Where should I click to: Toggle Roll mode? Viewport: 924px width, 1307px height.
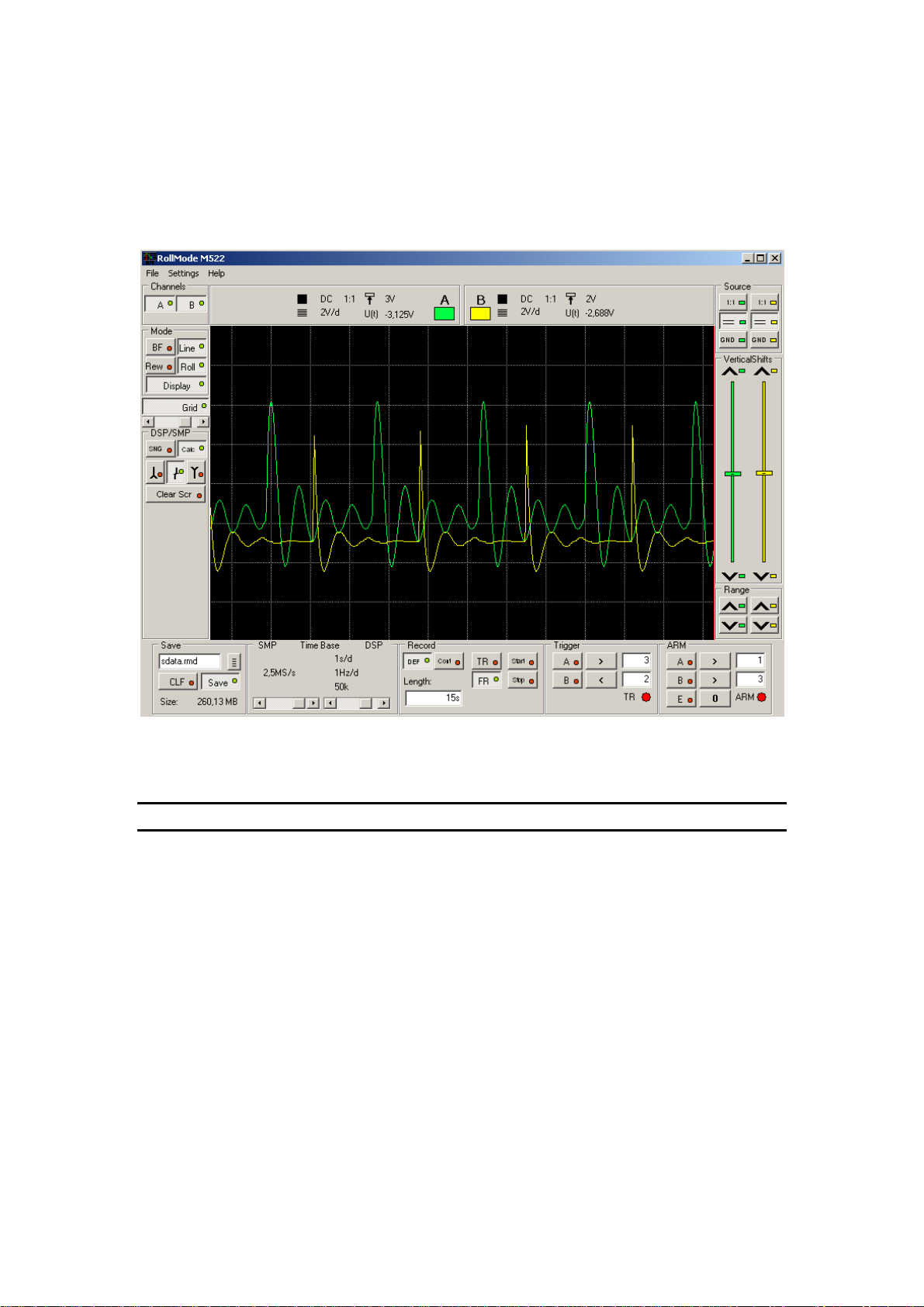pos(192,367)
